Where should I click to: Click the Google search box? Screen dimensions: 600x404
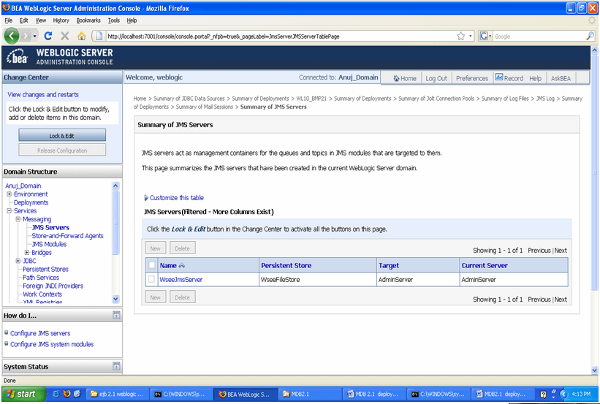coord(539,36)
